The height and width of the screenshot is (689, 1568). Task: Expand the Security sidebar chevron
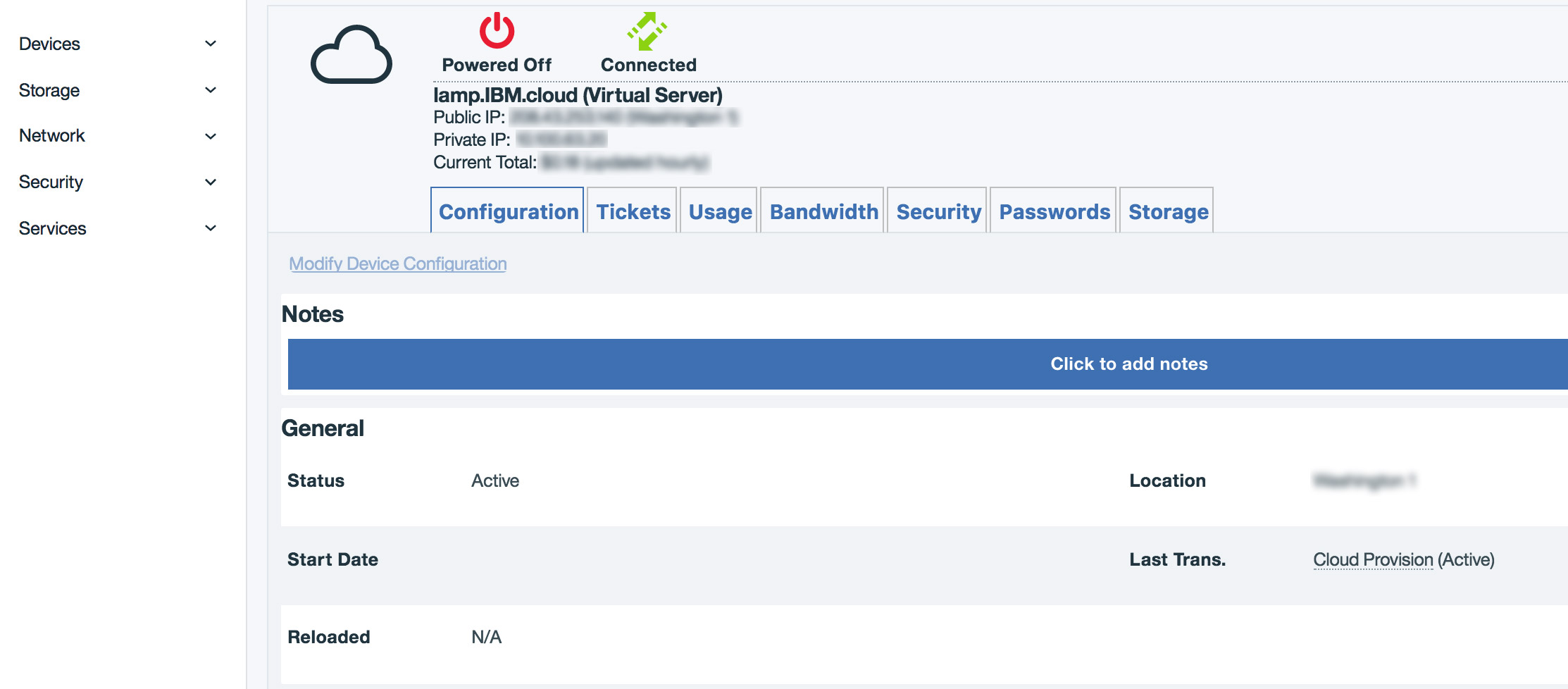coord(211,182)
